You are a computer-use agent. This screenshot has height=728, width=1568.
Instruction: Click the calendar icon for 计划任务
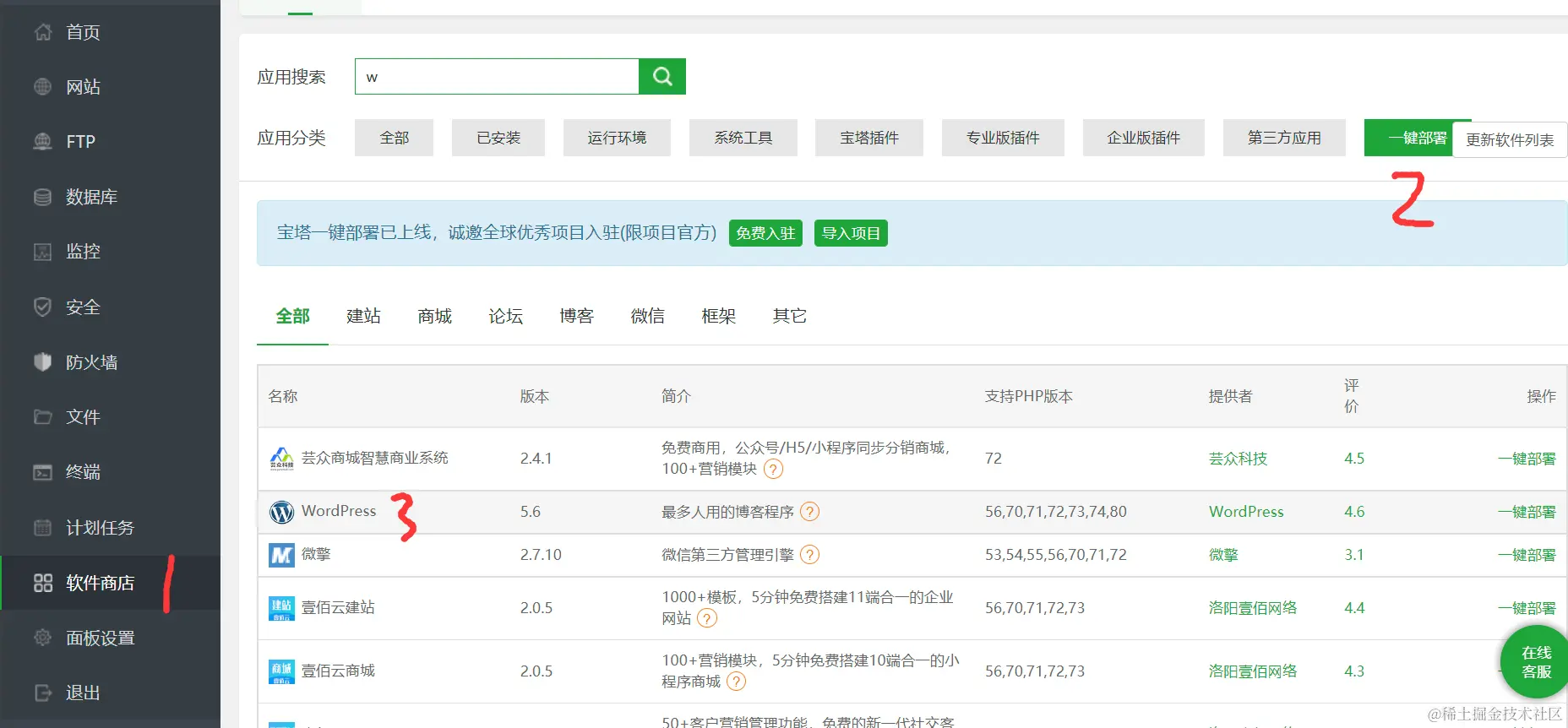click(43, 527)
